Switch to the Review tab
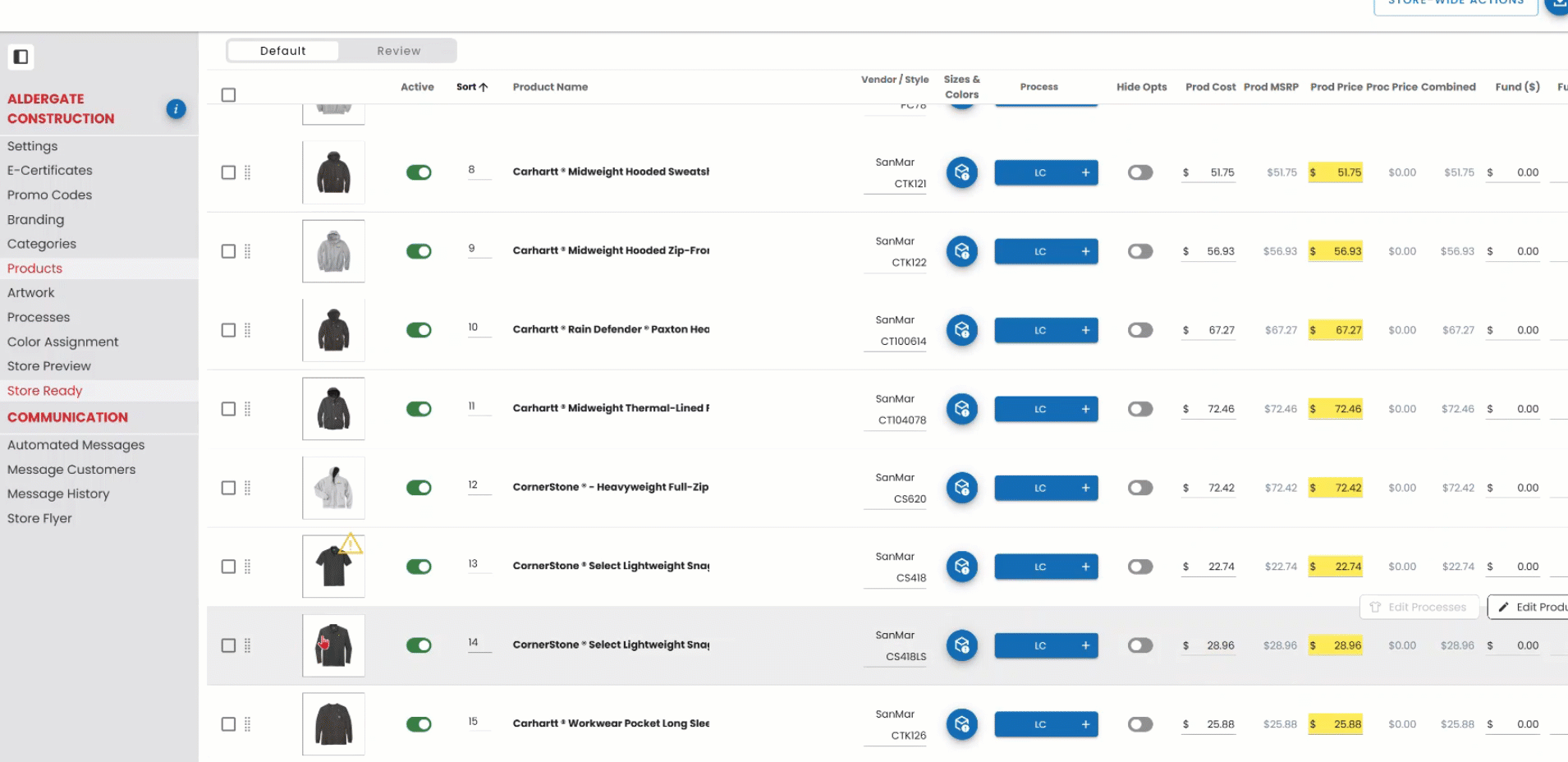Image resolution: width=1568 pixels, height=762 pixels. point(398,51)
